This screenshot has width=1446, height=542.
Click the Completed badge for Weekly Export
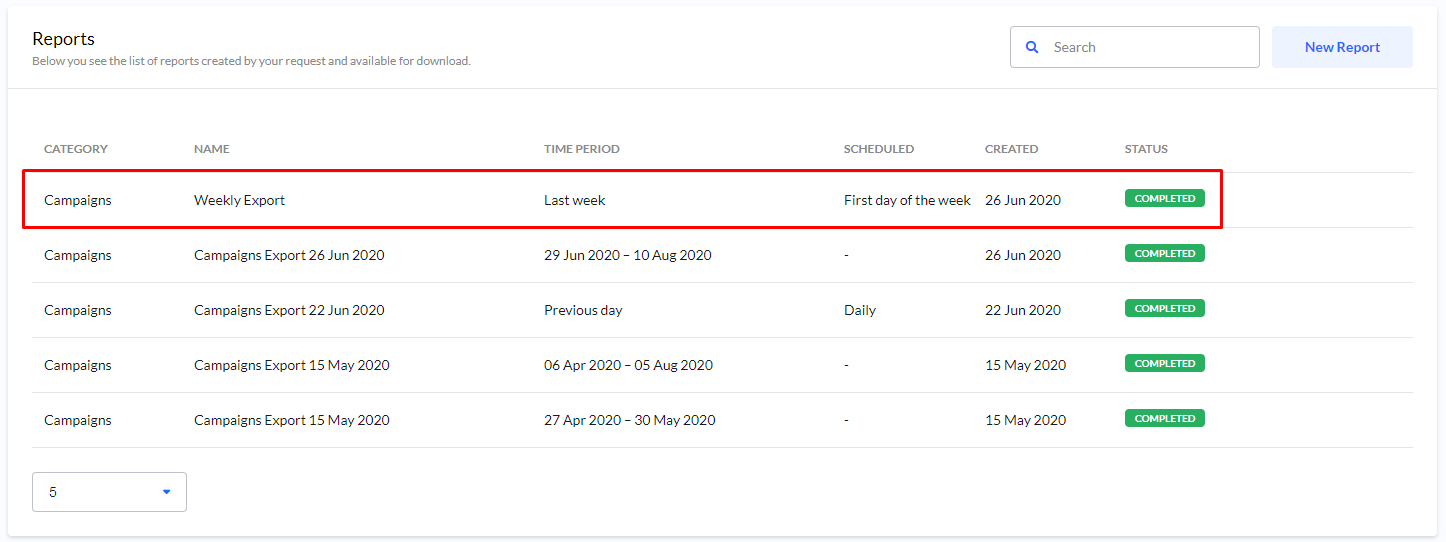tap(1164, 199)
